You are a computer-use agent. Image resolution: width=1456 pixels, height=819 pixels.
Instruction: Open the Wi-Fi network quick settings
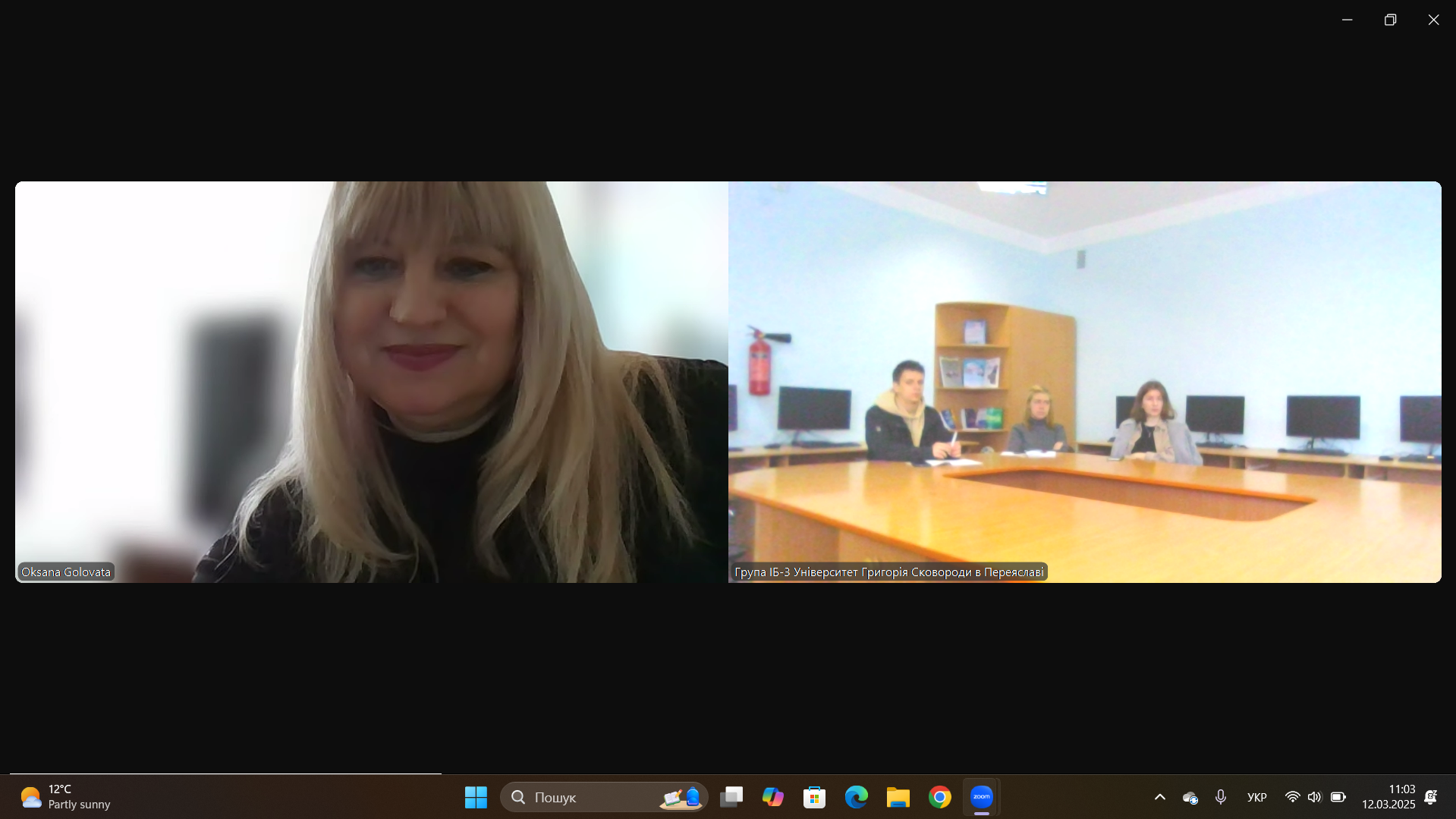point(1292,797)
